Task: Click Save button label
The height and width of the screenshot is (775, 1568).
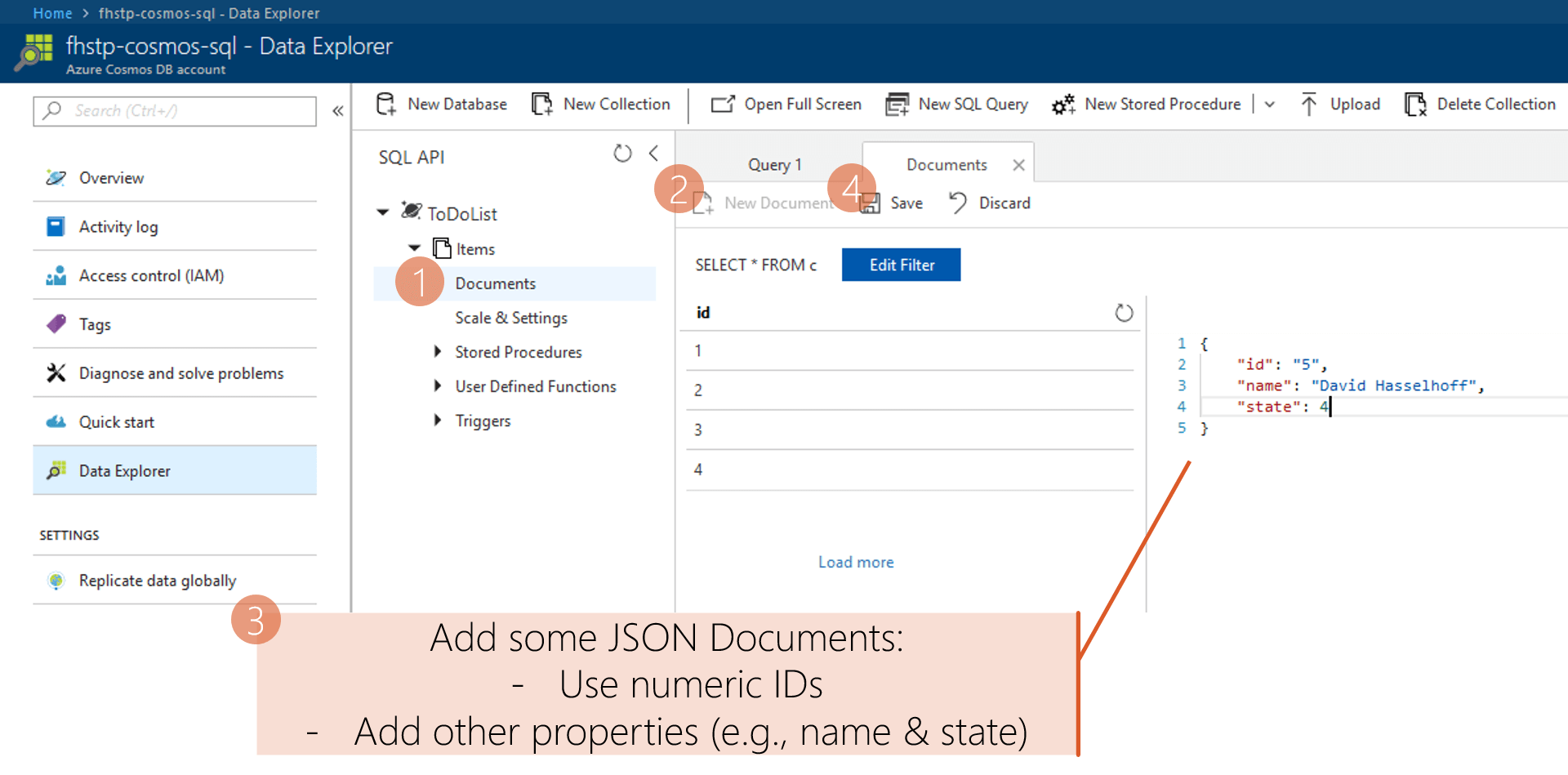Action: [x=906, y=203]
